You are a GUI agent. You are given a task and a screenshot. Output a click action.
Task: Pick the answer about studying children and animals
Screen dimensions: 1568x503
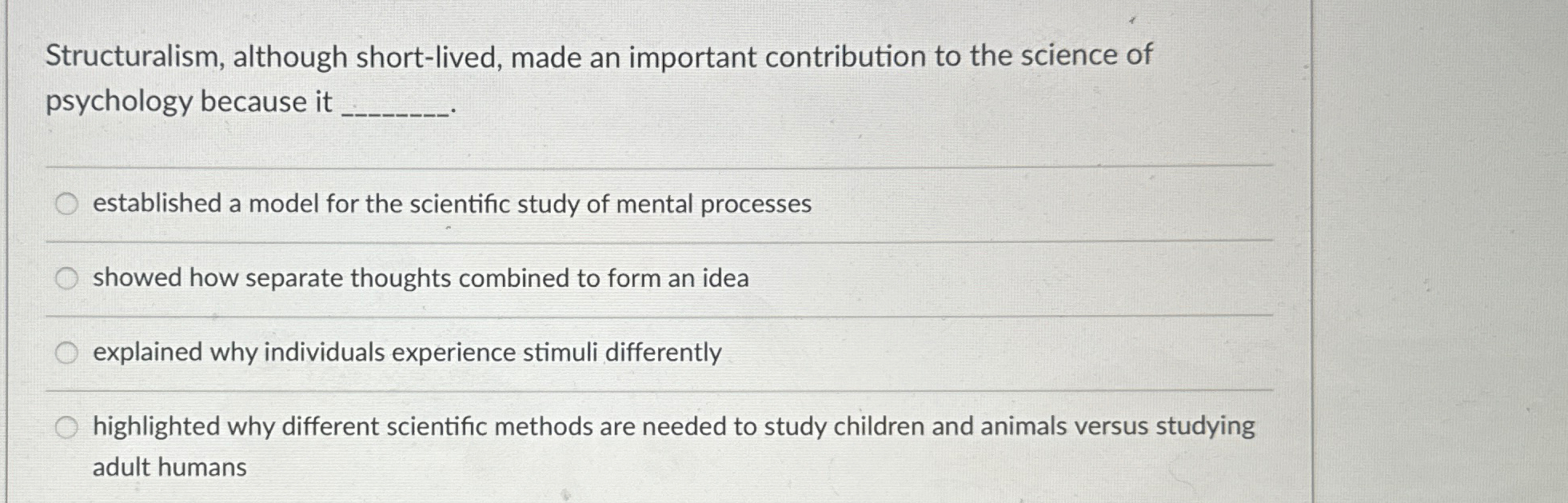click(68, 425)
